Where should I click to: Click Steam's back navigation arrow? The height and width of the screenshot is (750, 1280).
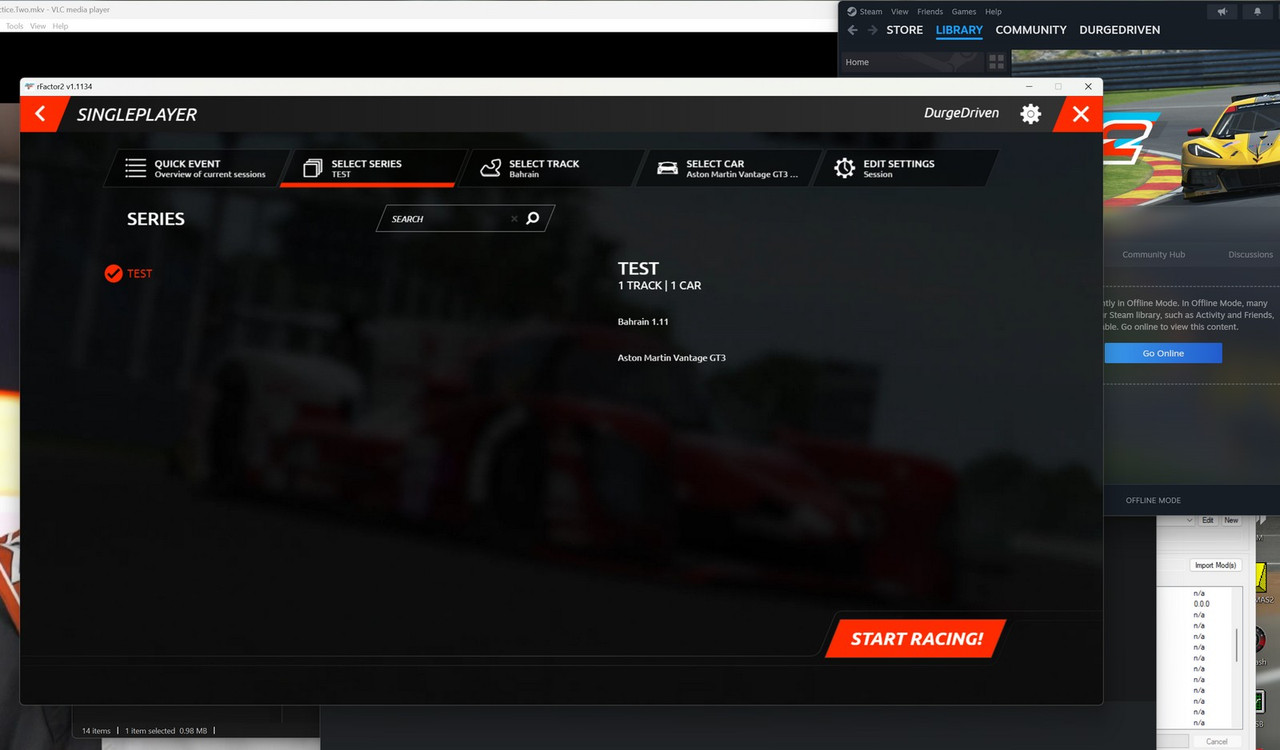(852, 30)
